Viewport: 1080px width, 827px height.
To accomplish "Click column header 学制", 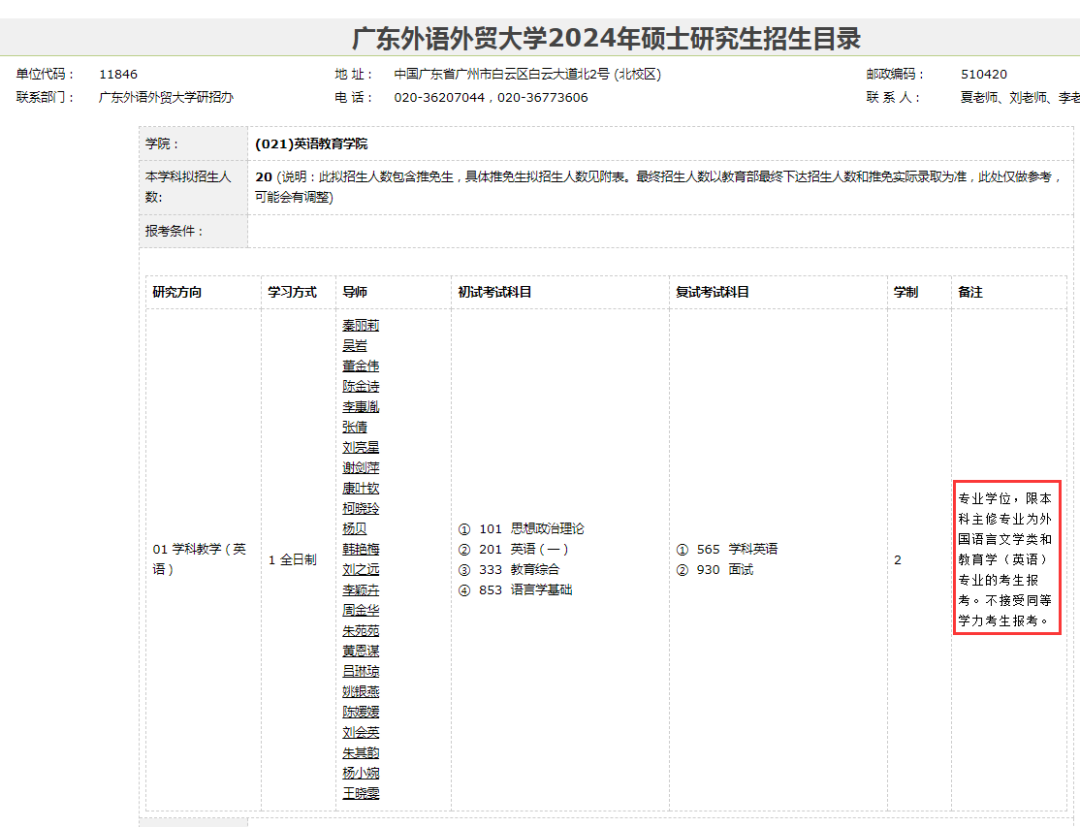I will pyautogui.click(x=906, y=292).
